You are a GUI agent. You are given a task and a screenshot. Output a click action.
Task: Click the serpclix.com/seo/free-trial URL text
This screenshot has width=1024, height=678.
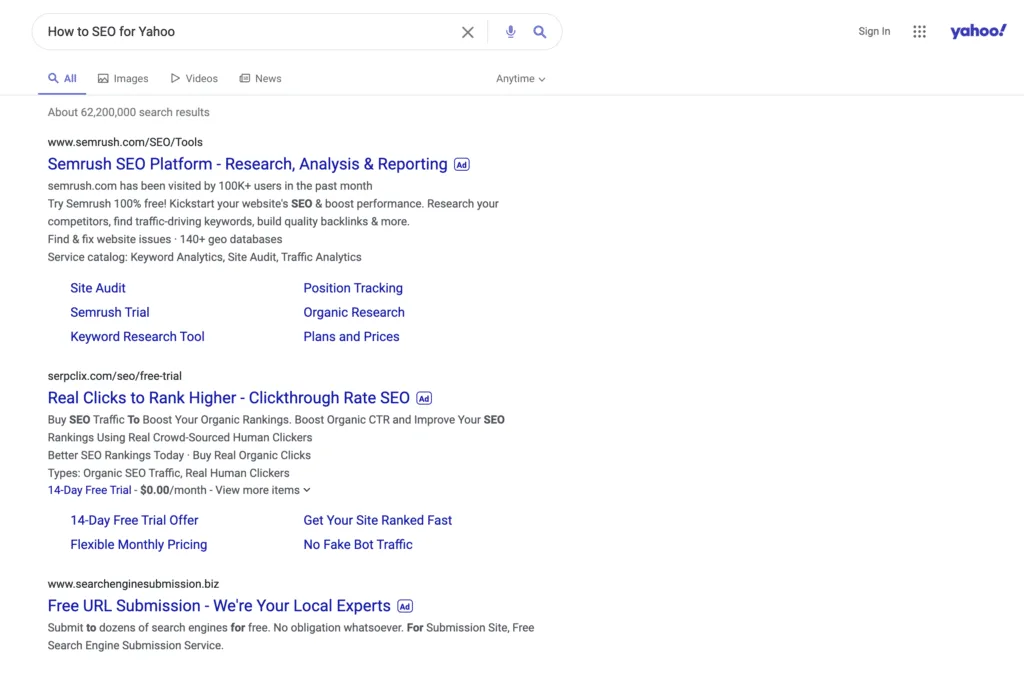[x=114, y=376]
